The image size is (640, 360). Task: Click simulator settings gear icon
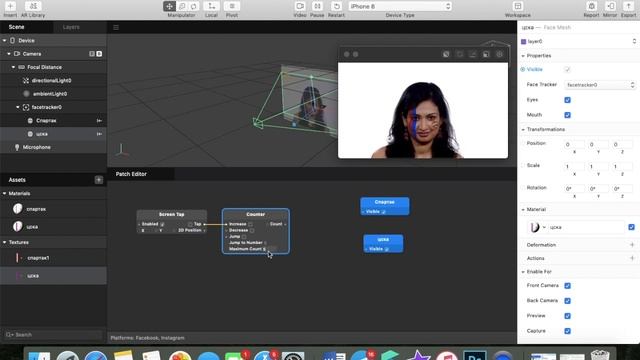point(499,54)
